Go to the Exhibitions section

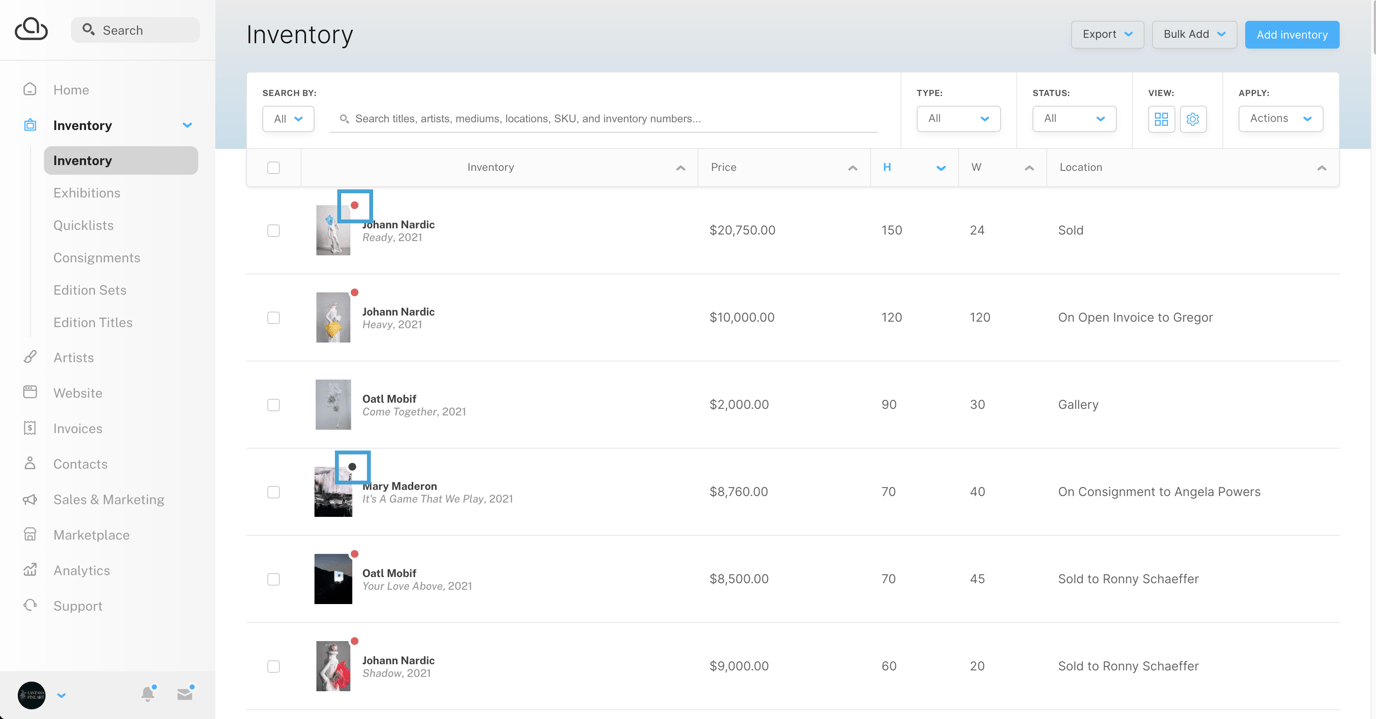tap(85, 192)
